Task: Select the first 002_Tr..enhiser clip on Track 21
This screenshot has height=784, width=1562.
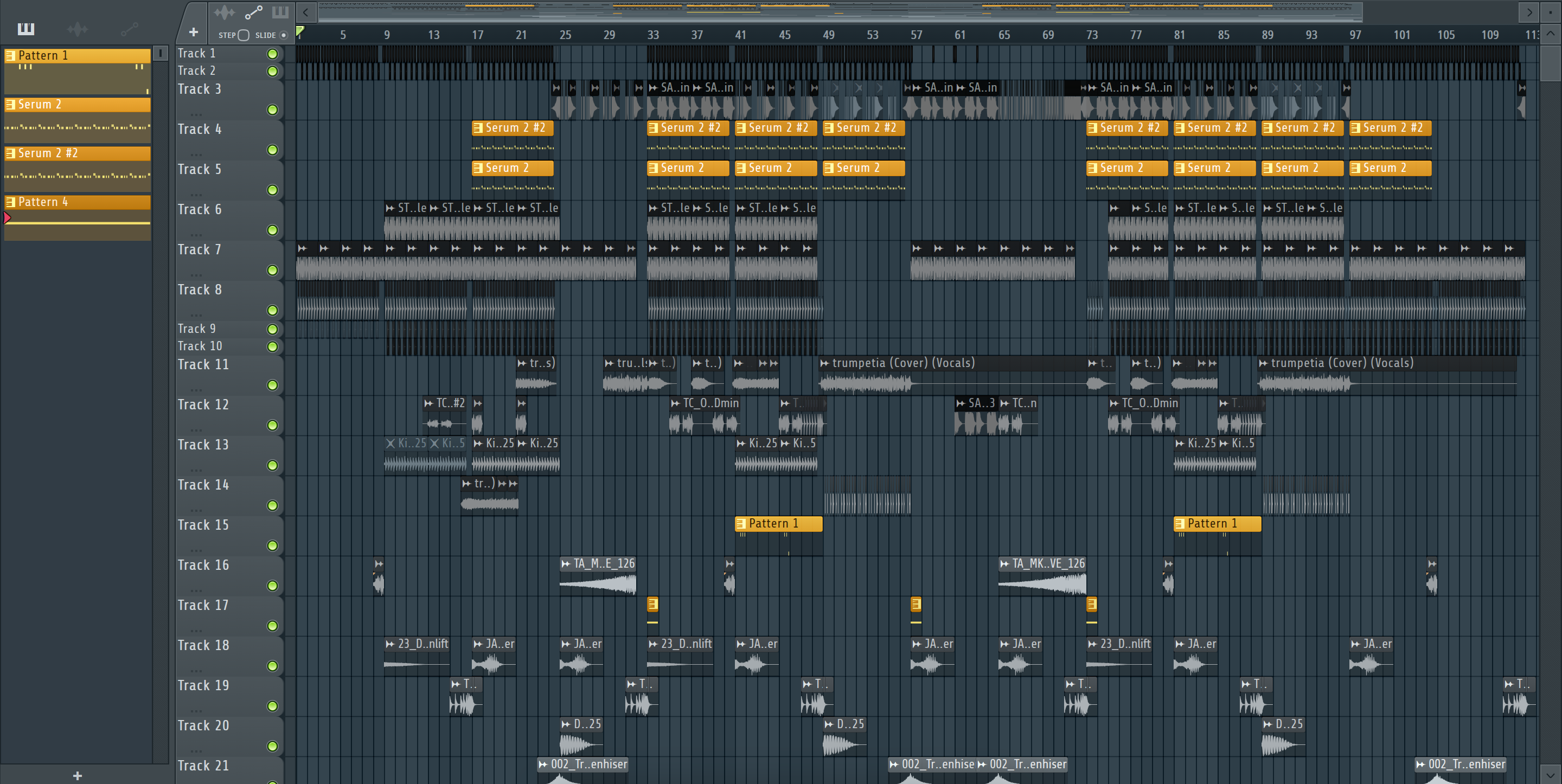Action: 584,770
